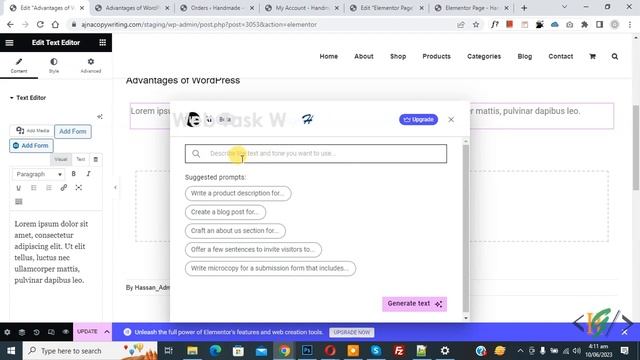The image size is (640, 360).
Task: Switch to the Style tab
Action: click(x=54, y=65)
